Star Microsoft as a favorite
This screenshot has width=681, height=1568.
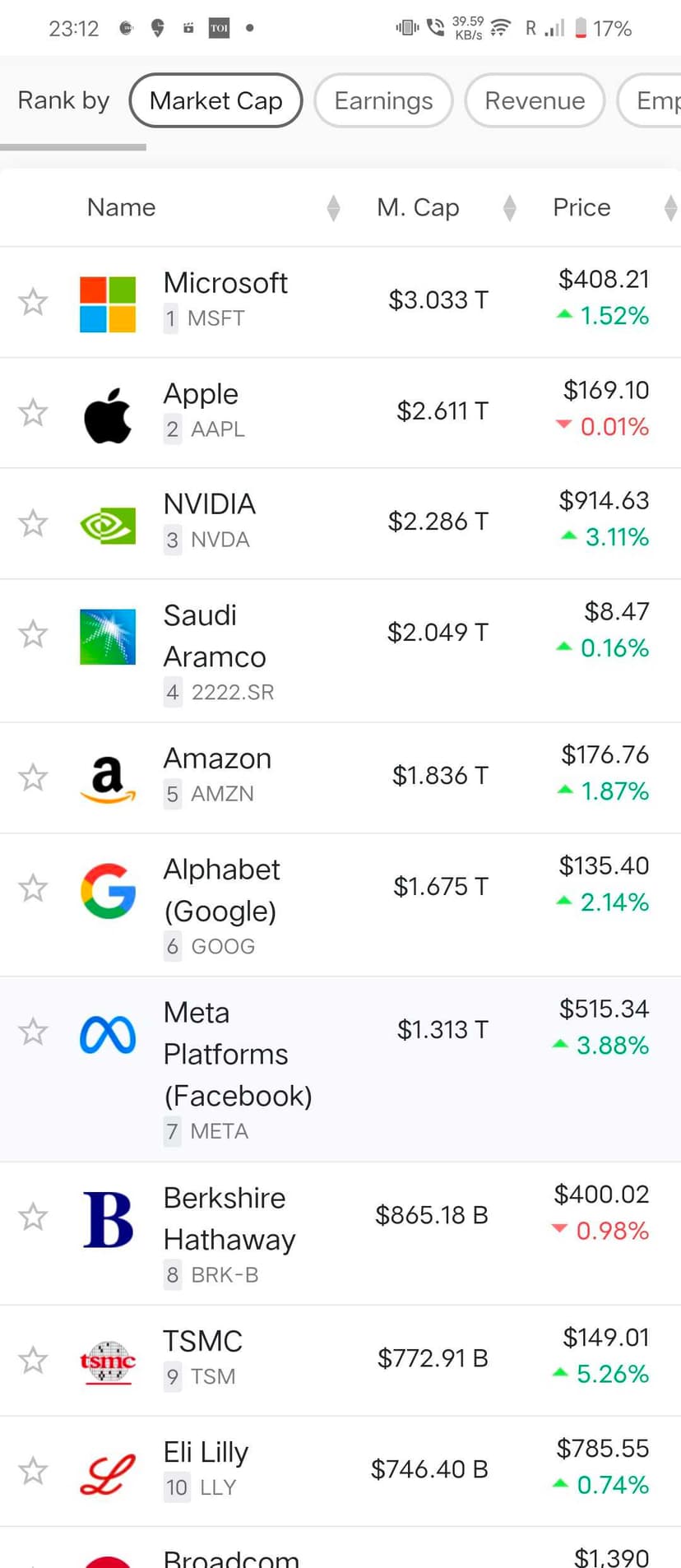[33, 302]
